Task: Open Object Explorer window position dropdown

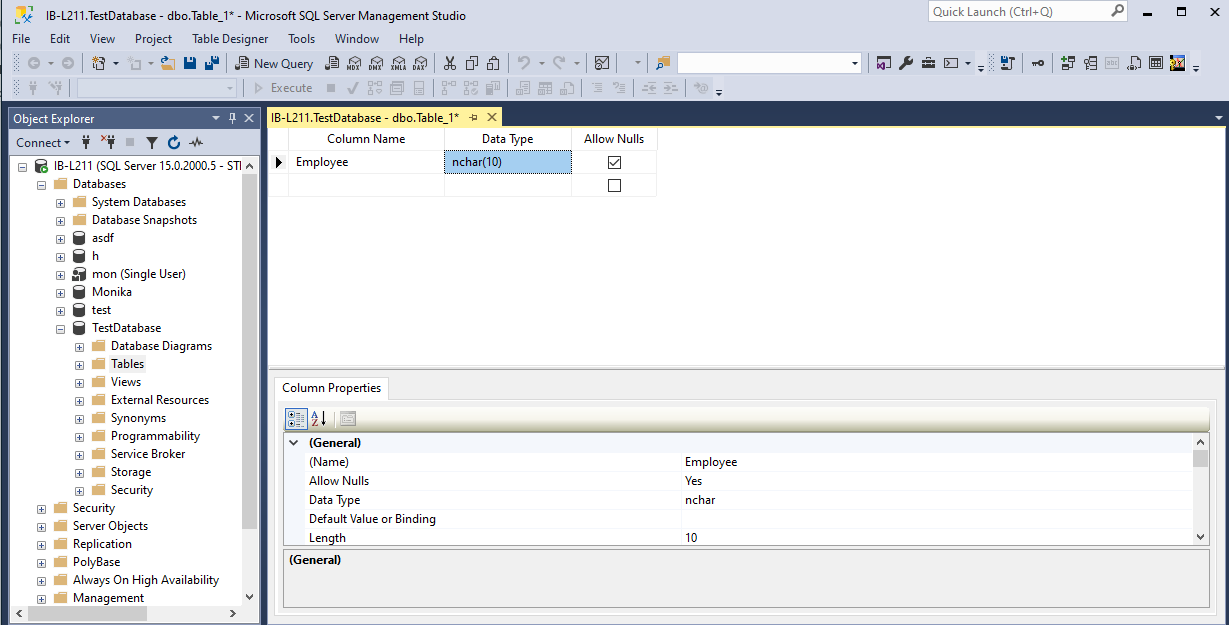Action: pyautogui.click(x=216, y=118)
